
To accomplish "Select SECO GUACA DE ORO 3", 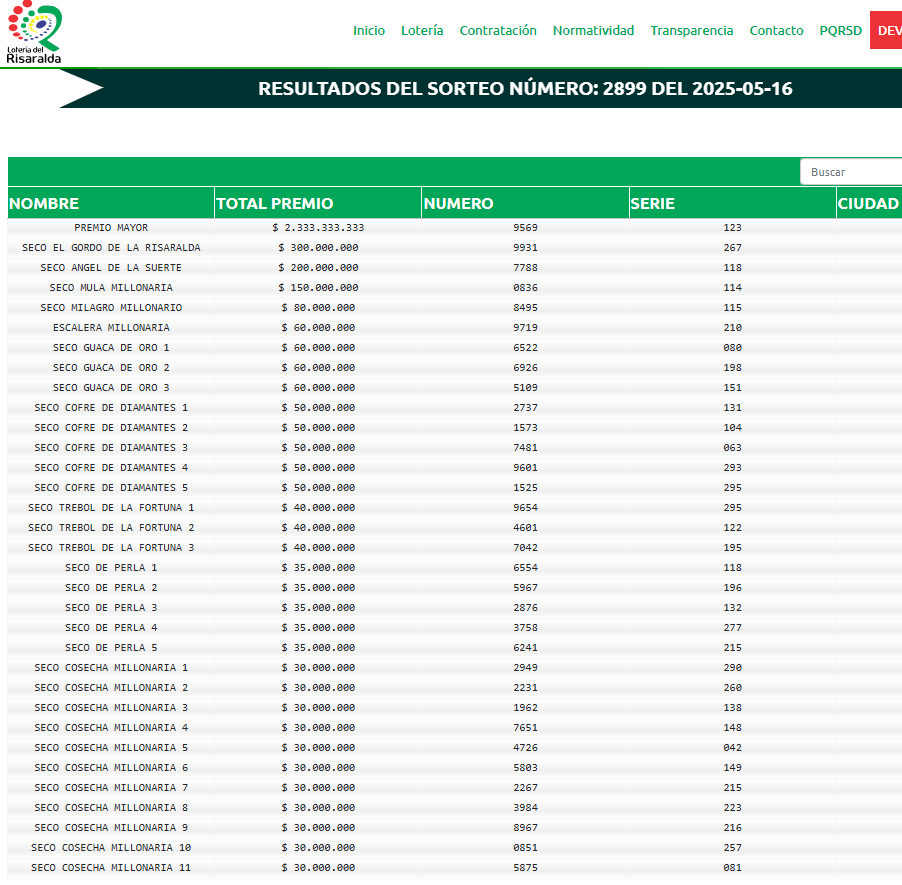I will [111, 388].
